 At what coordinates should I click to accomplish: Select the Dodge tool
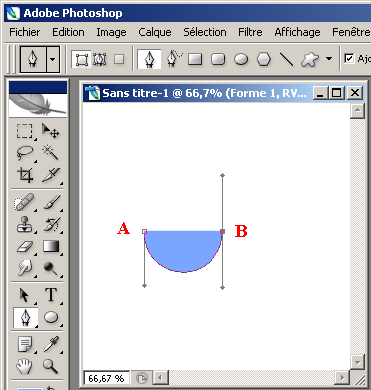coord(51,268)
